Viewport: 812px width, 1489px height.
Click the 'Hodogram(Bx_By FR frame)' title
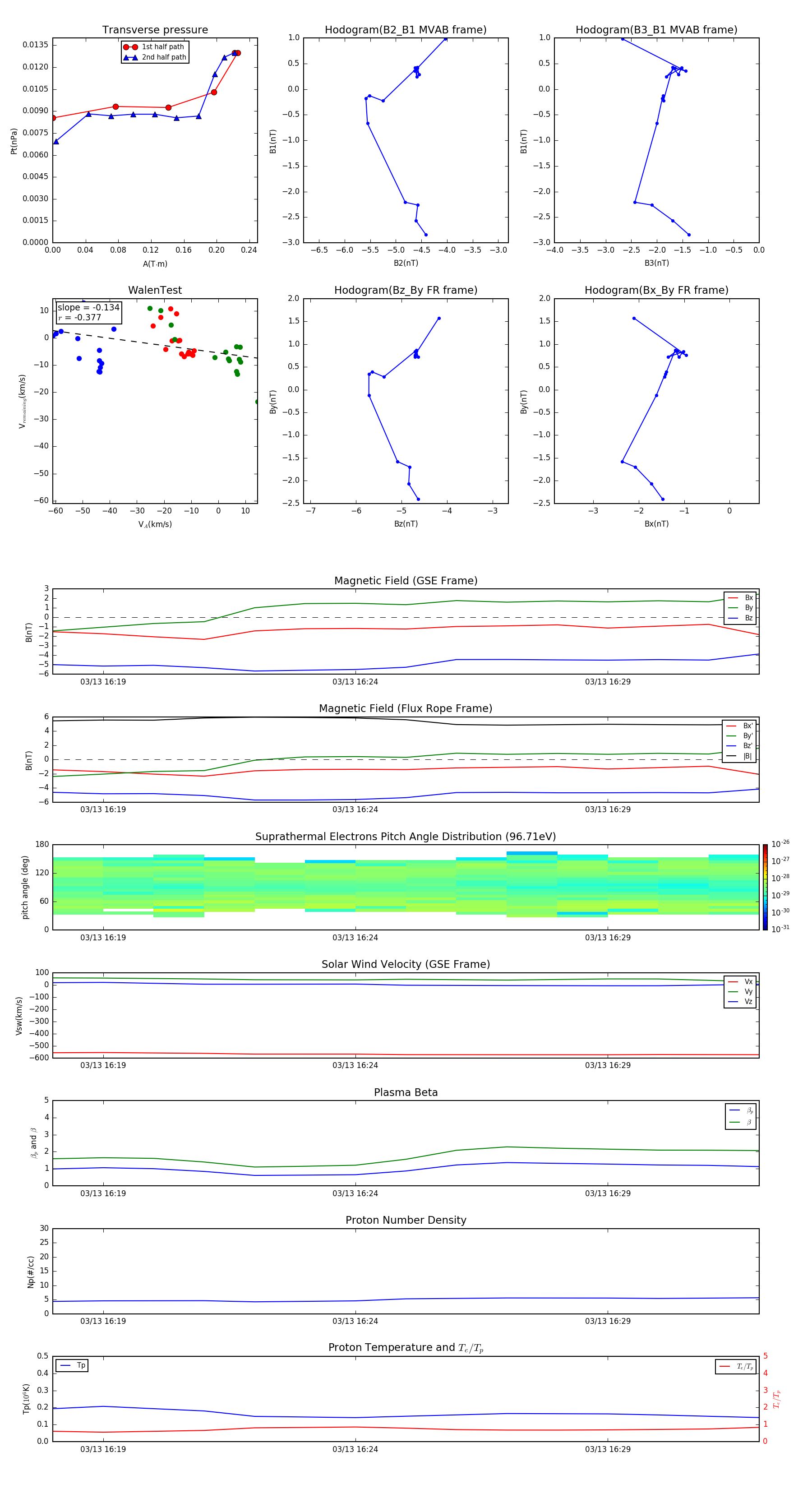(656, 290)
